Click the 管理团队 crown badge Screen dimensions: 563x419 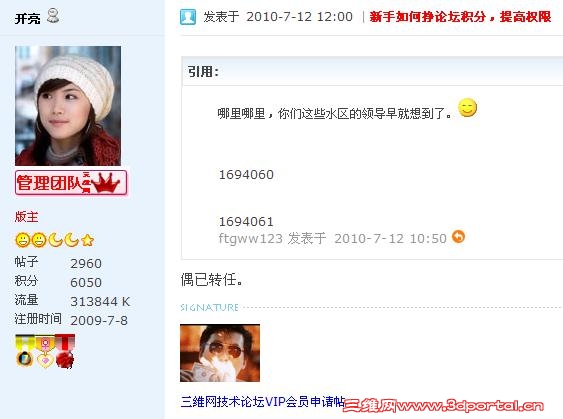71,183
